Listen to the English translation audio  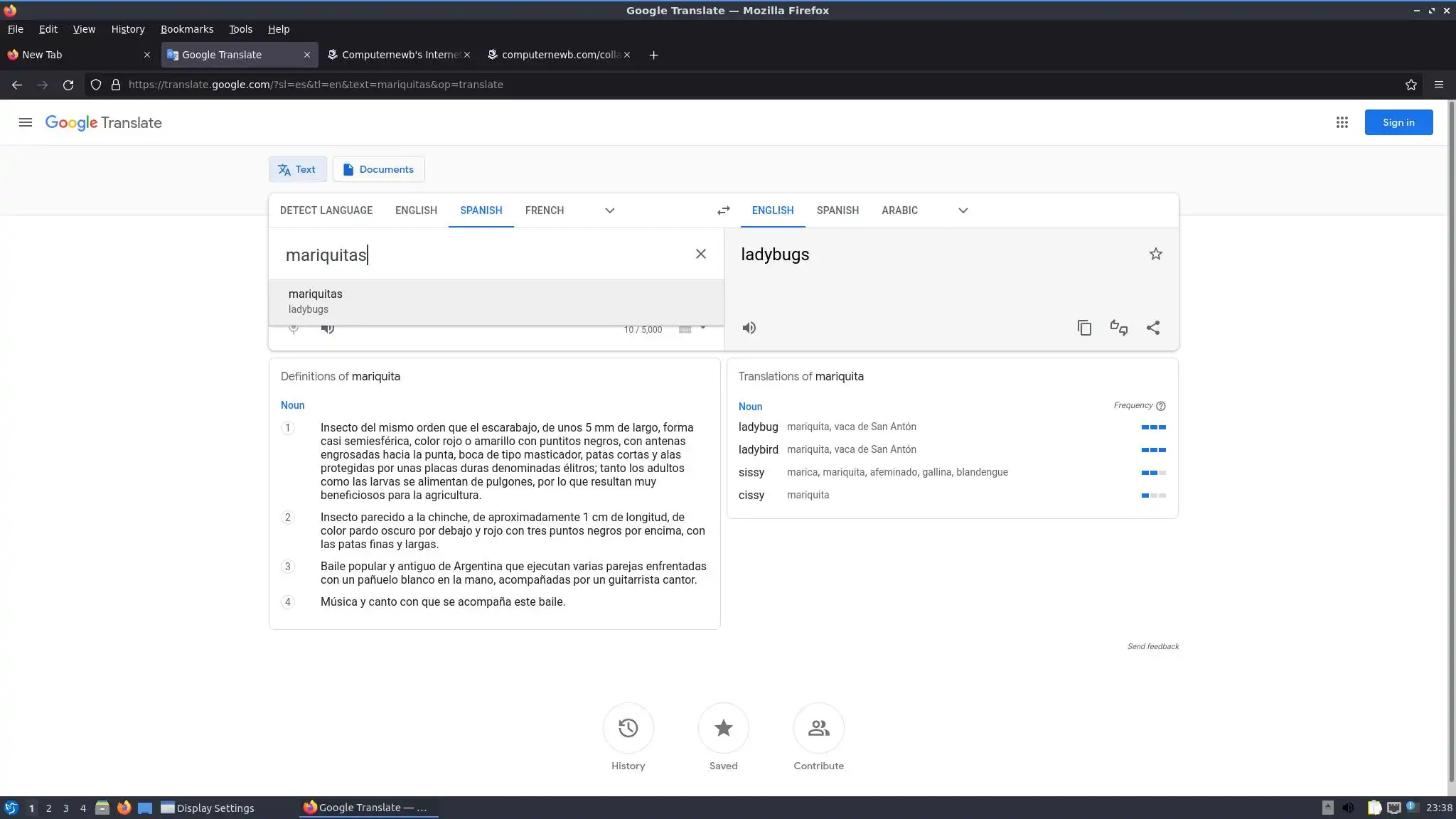[x=749, y=328]
